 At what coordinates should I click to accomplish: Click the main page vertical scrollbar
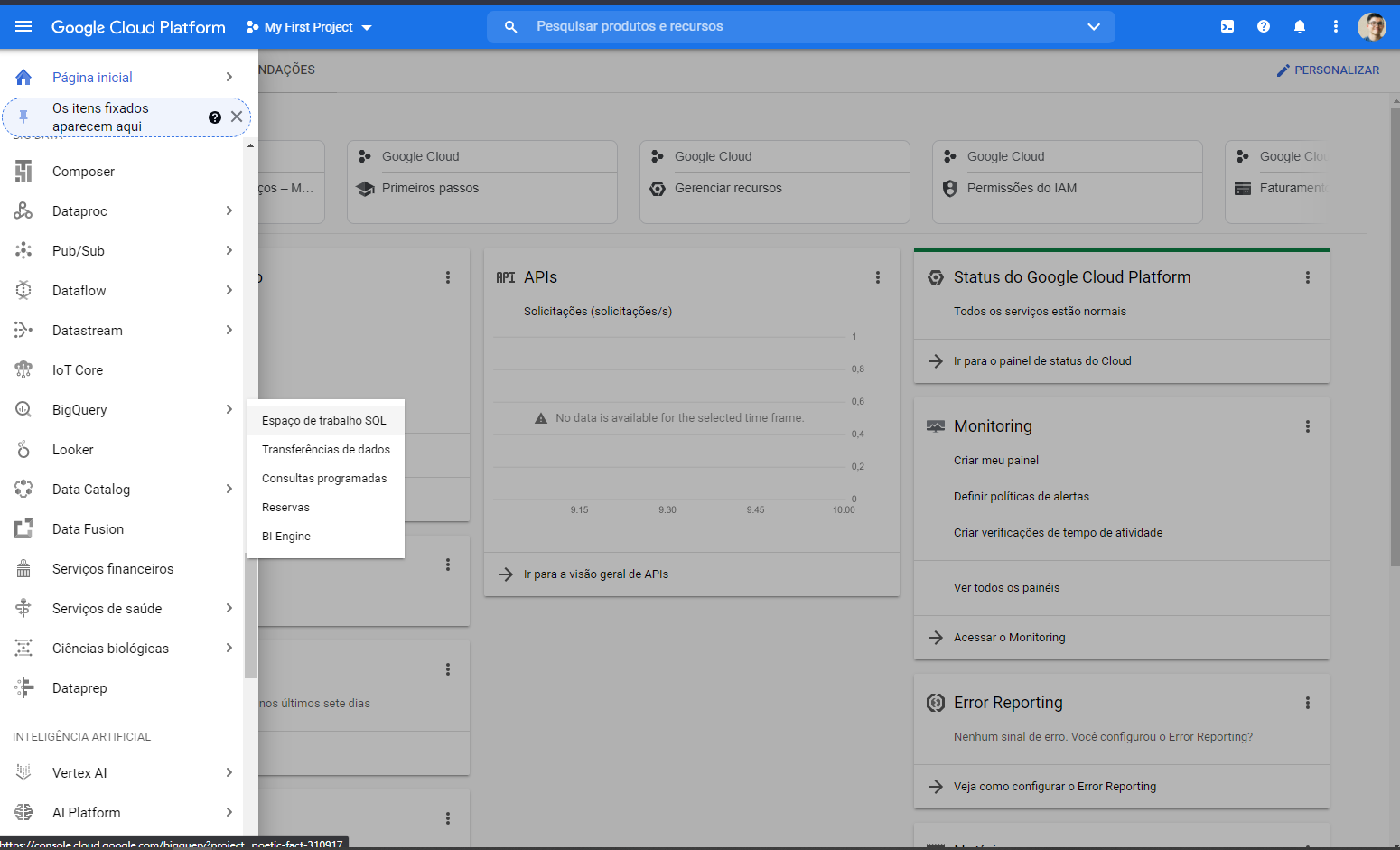coord(1395,339)
